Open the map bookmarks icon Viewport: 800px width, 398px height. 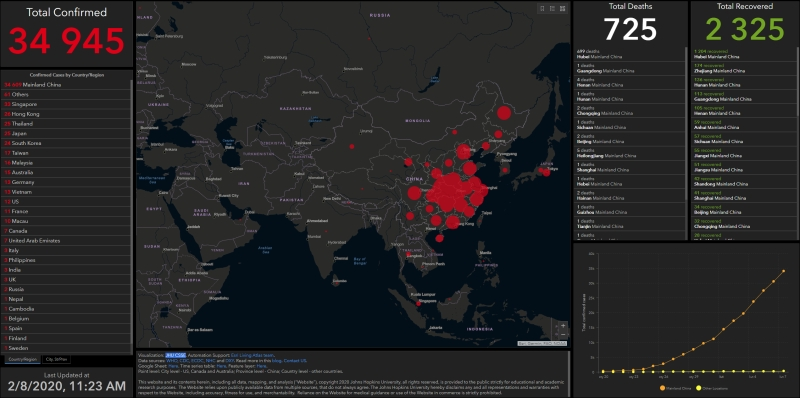(x=542, y=8)
